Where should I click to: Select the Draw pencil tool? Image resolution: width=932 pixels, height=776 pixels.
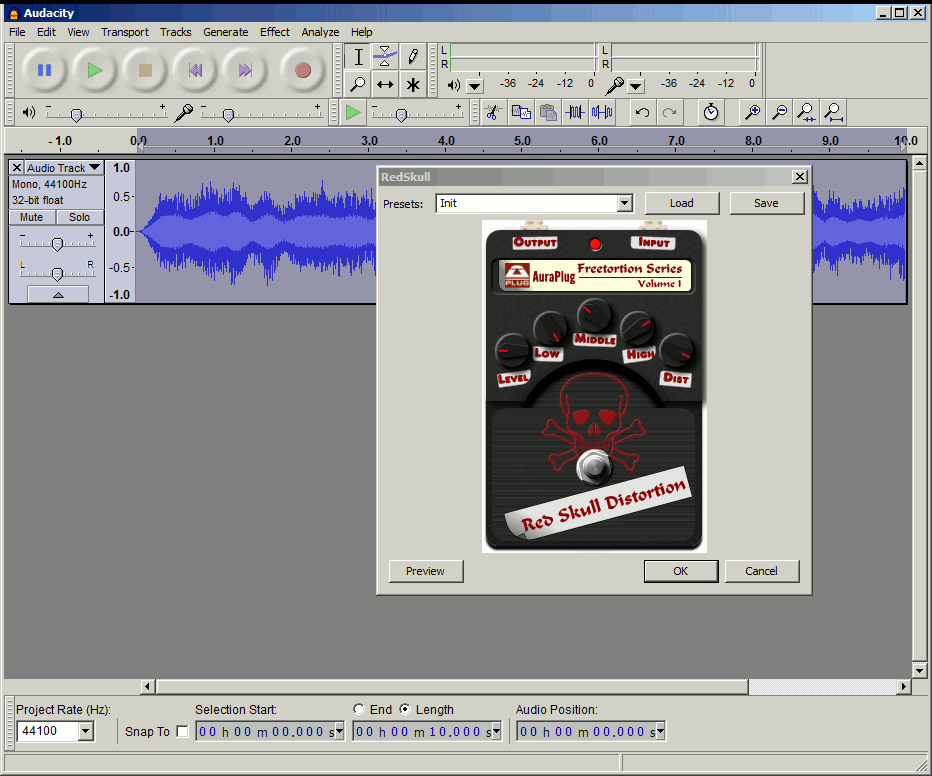coord(413,57)
